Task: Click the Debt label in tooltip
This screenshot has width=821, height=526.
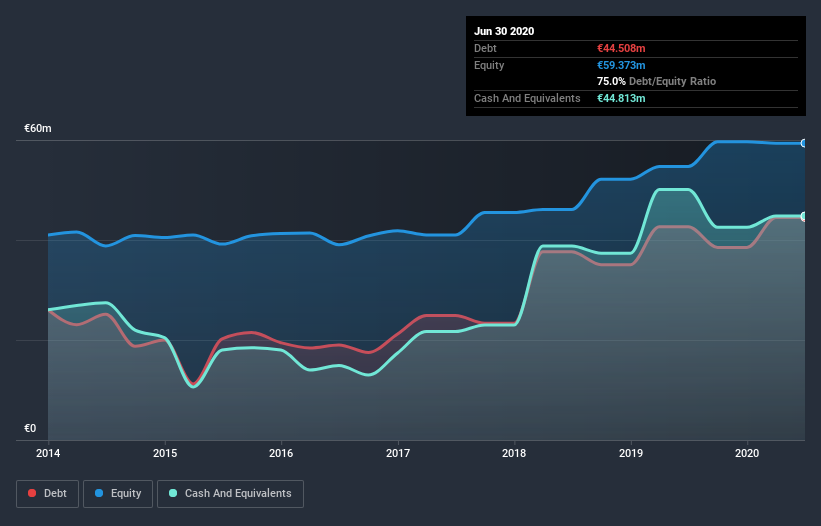Action: [x=485, y=48]
